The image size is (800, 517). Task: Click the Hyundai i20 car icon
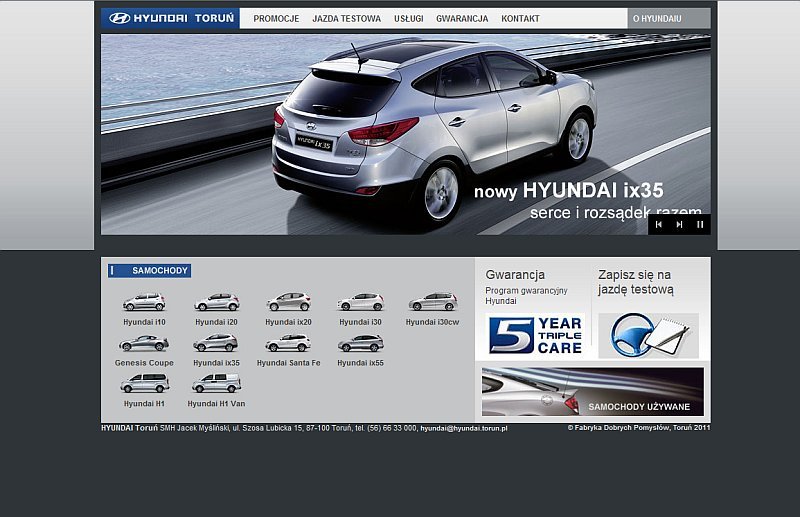tap(216, 302)
